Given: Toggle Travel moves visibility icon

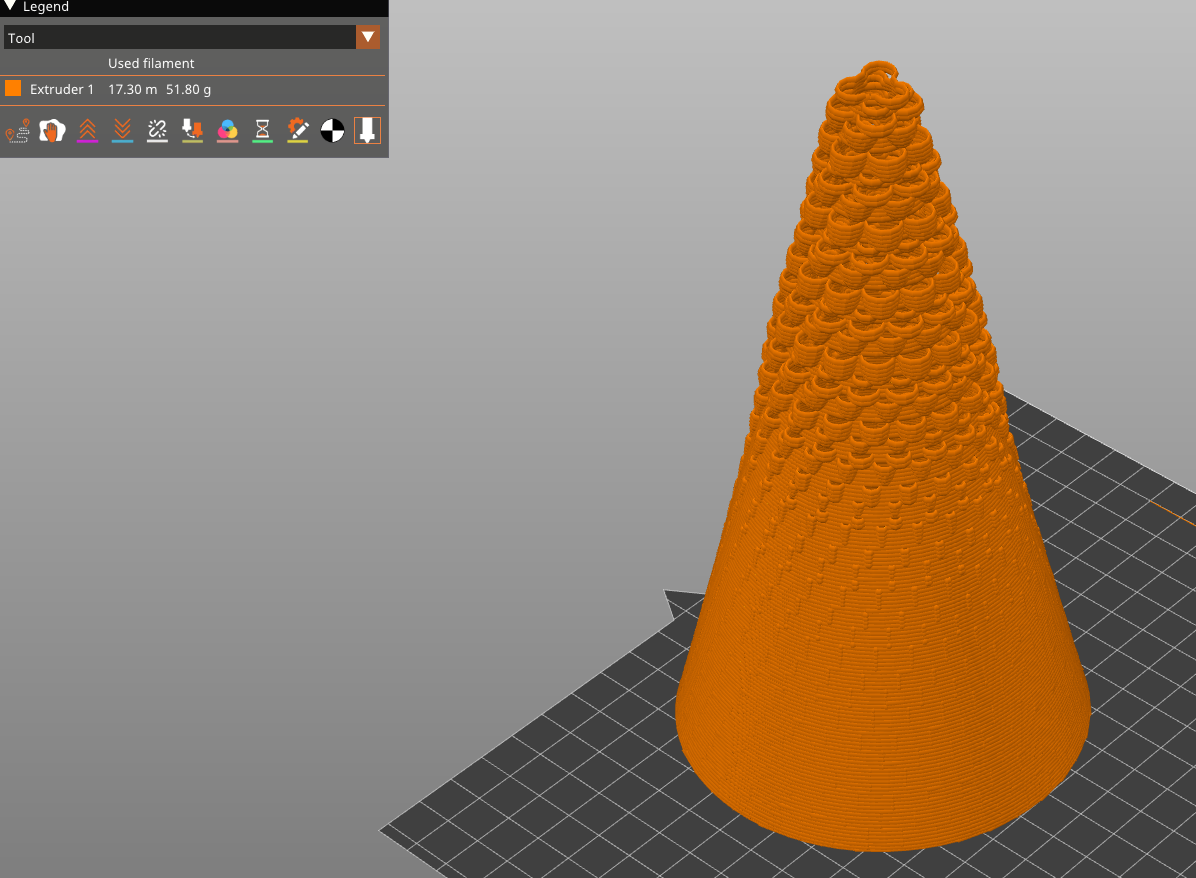Looking at the screenshot, I should pyautogui.click(x=17, y=131).
